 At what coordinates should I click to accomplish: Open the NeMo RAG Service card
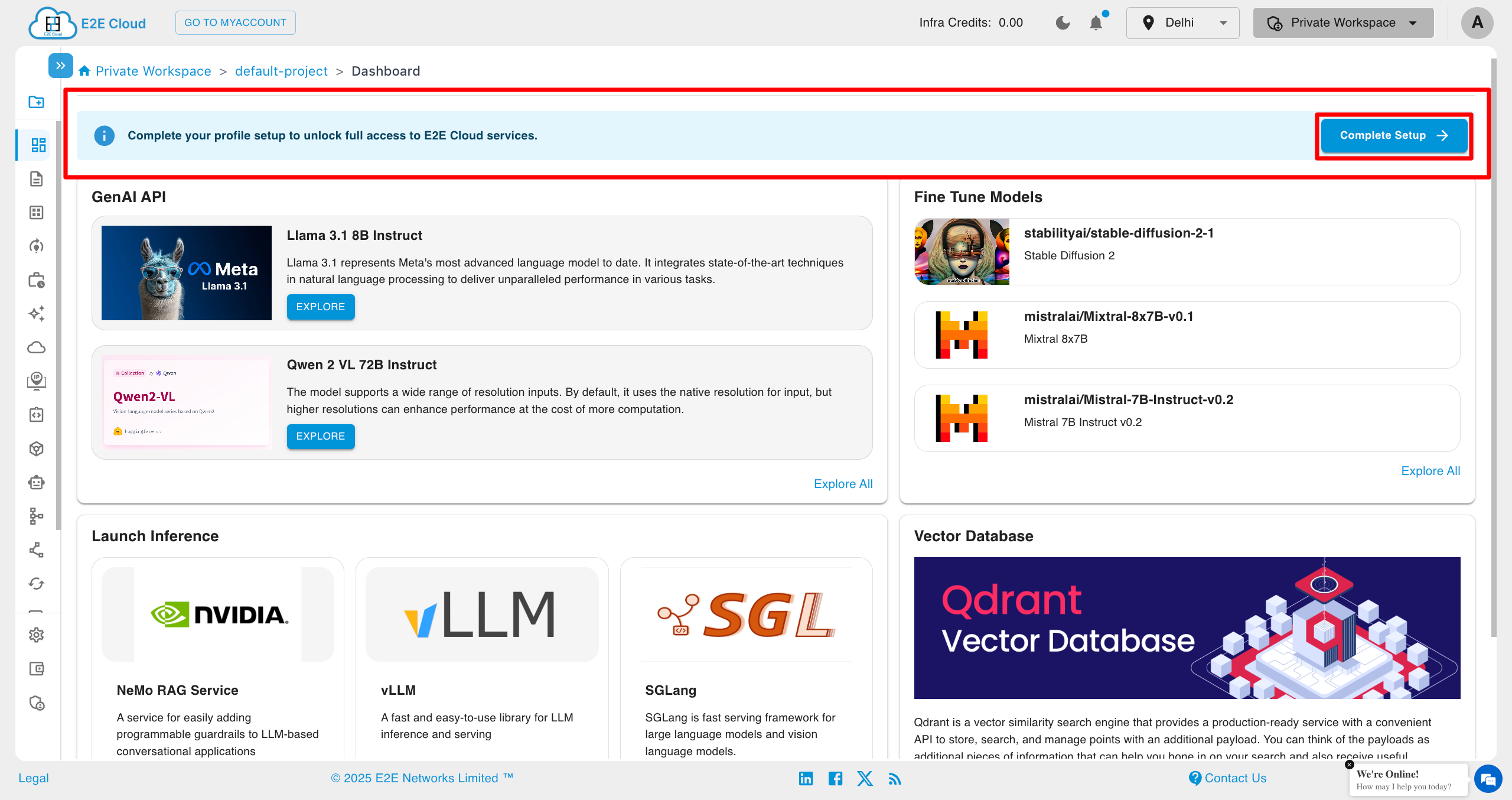(218, 659)
